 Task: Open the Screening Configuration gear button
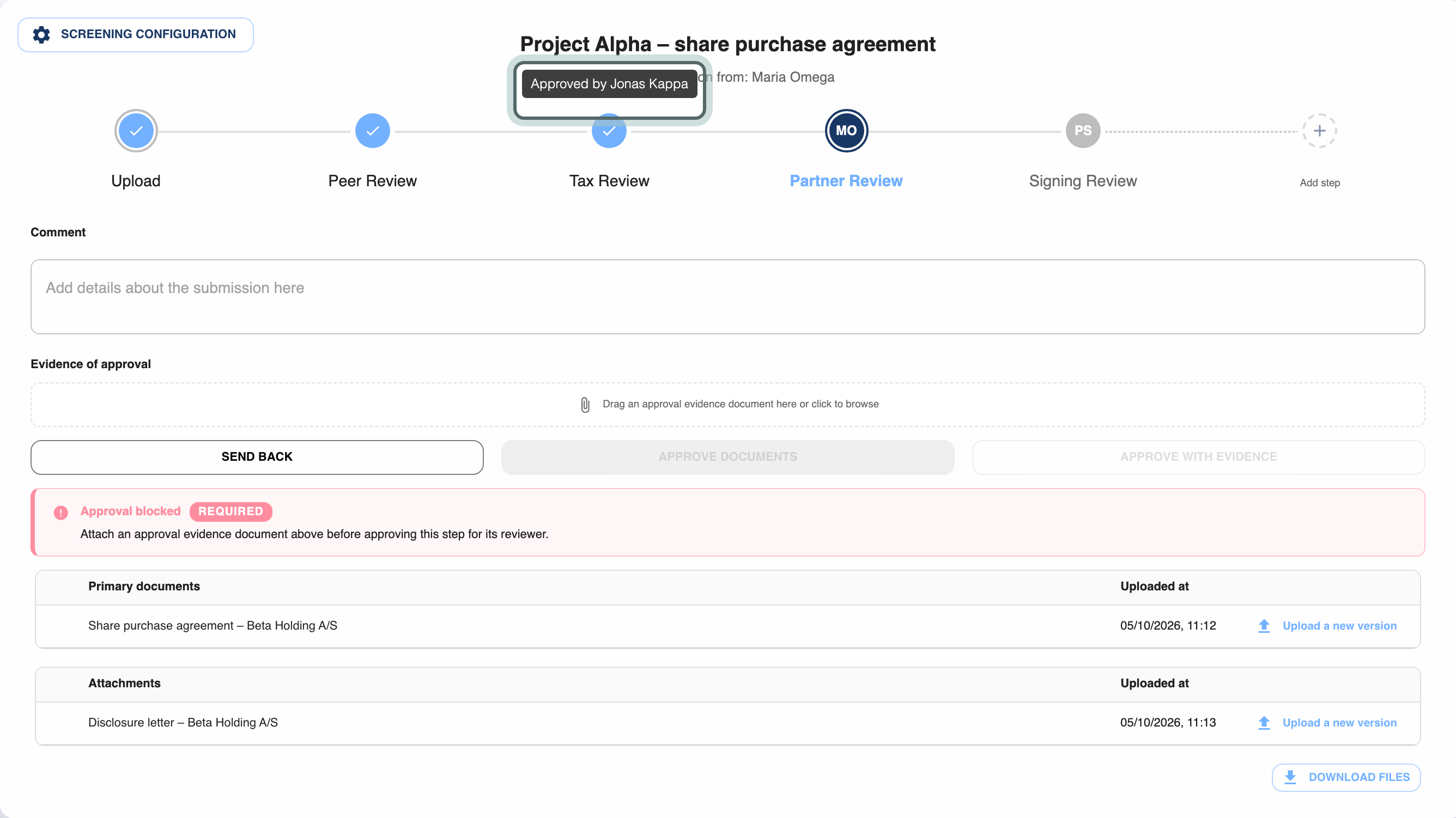pos(136,34)
